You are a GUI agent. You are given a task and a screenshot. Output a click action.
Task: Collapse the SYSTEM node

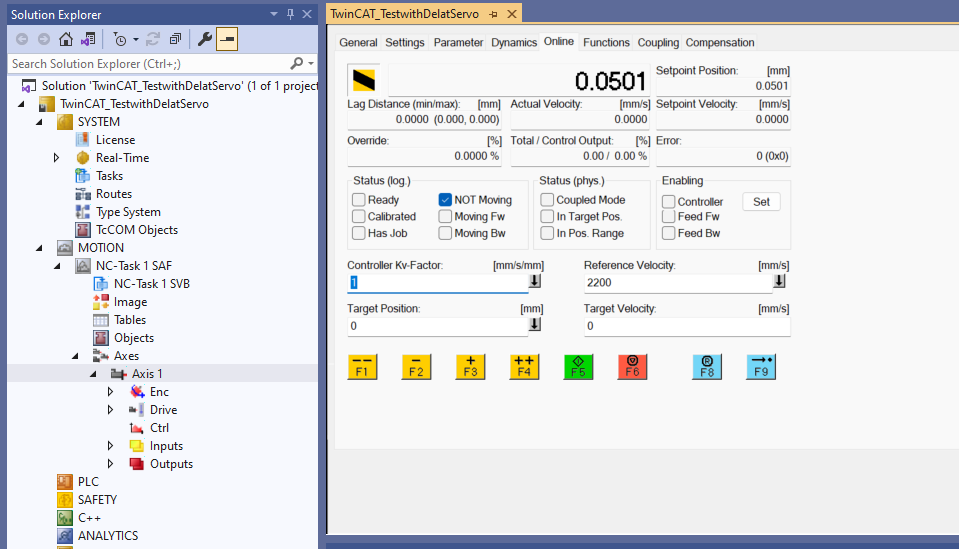[x=39, y=122]
